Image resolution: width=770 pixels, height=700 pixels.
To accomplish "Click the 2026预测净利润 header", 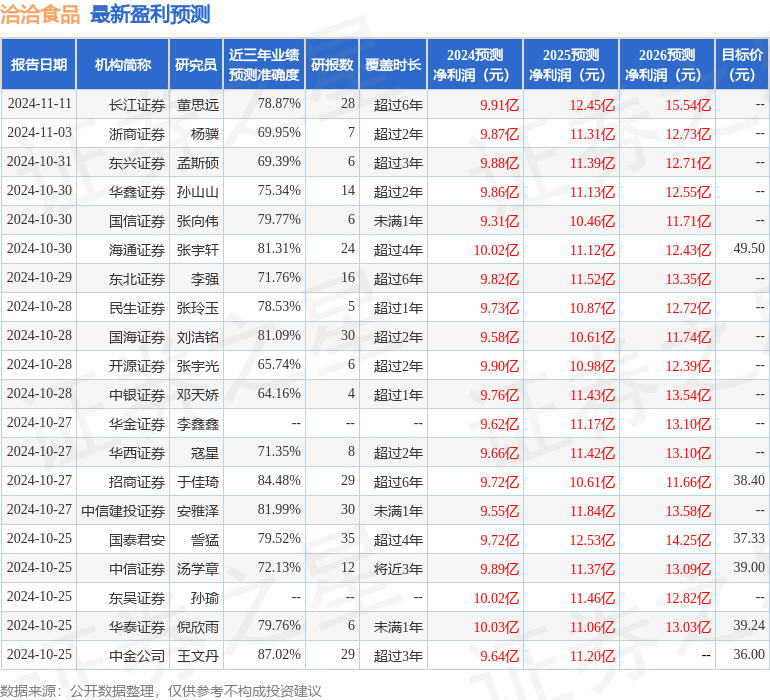I will pos(667,64).
